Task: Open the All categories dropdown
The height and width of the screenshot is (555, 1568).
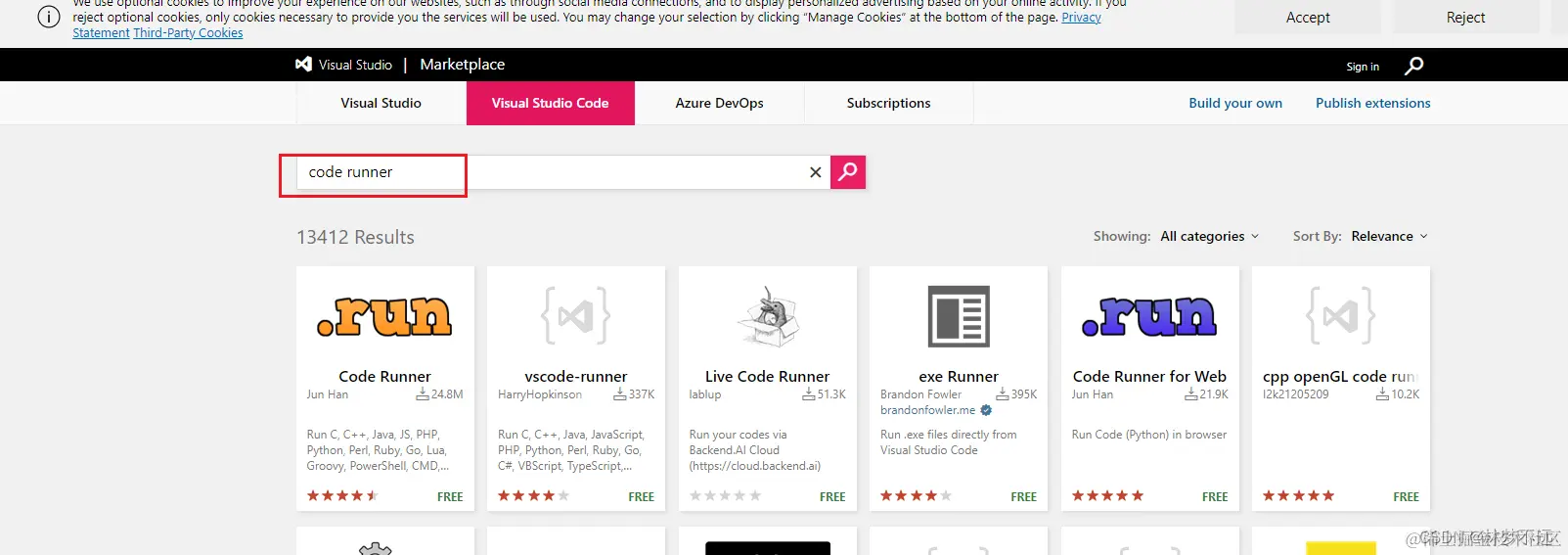Action: point(1210,236)
